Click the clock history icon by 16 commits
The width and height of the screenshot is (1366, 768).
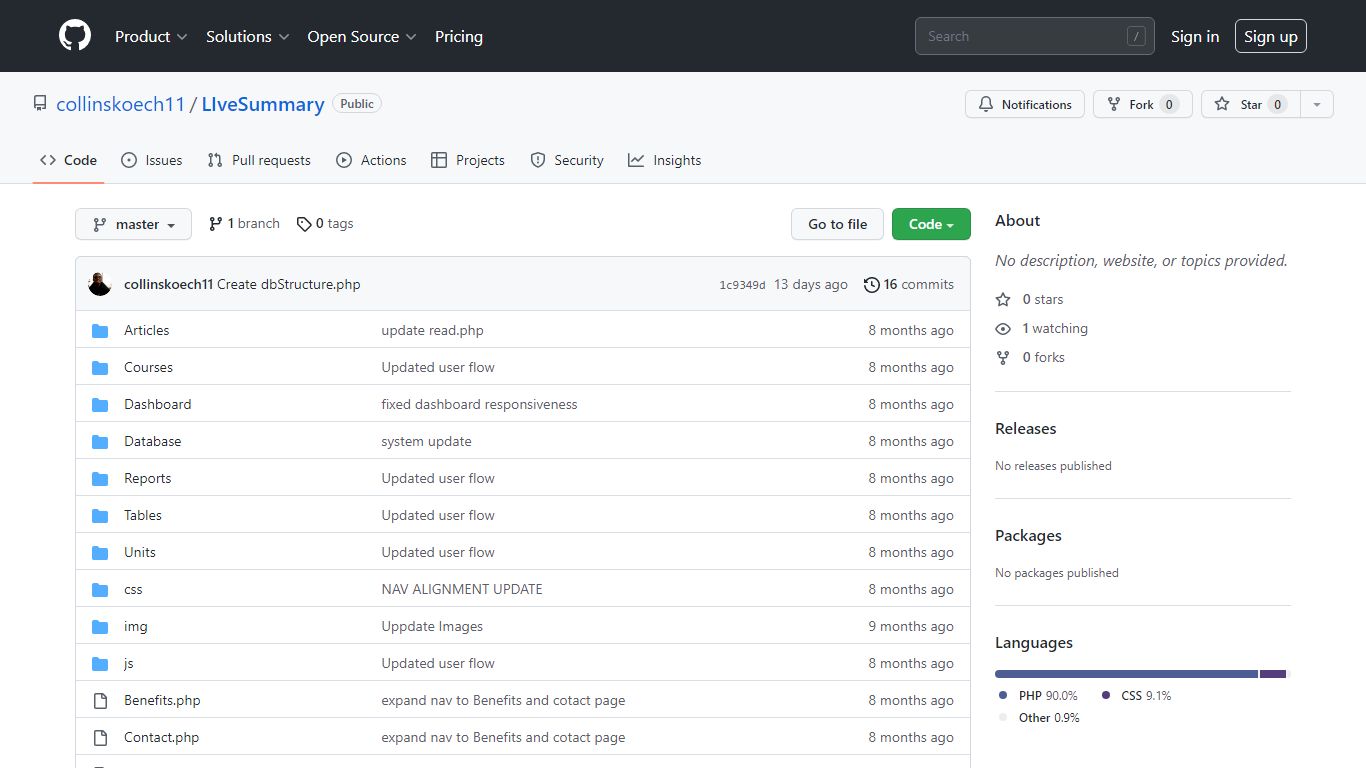coord(872,284)
